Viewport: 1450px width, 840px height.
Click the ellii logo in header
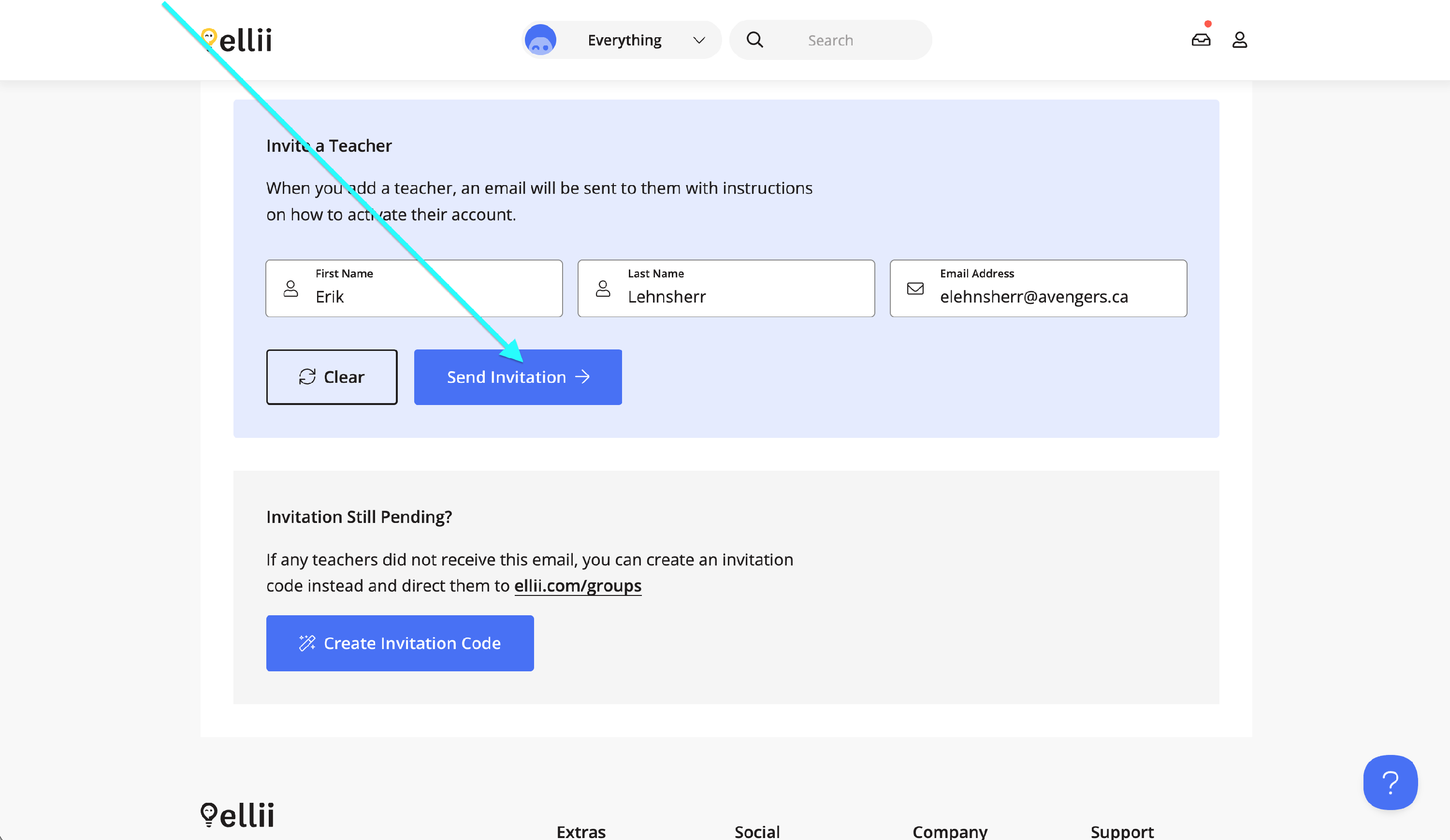pyautogui.click(x=237, y=40)
